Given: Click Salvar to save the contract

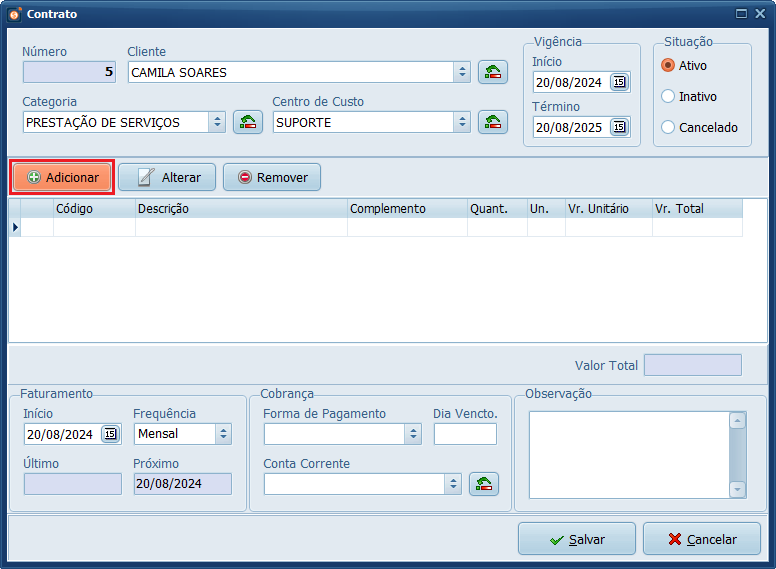Looking at the screenshot, I should pyautogui.click(x=576, y=539).
